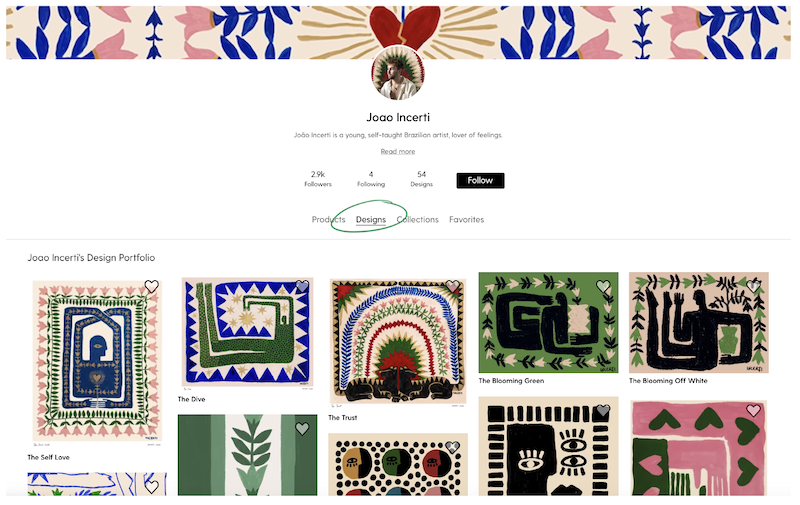
Task: Expand bio with Read more link
Action: pyautogui.click(x=398, y=152)
